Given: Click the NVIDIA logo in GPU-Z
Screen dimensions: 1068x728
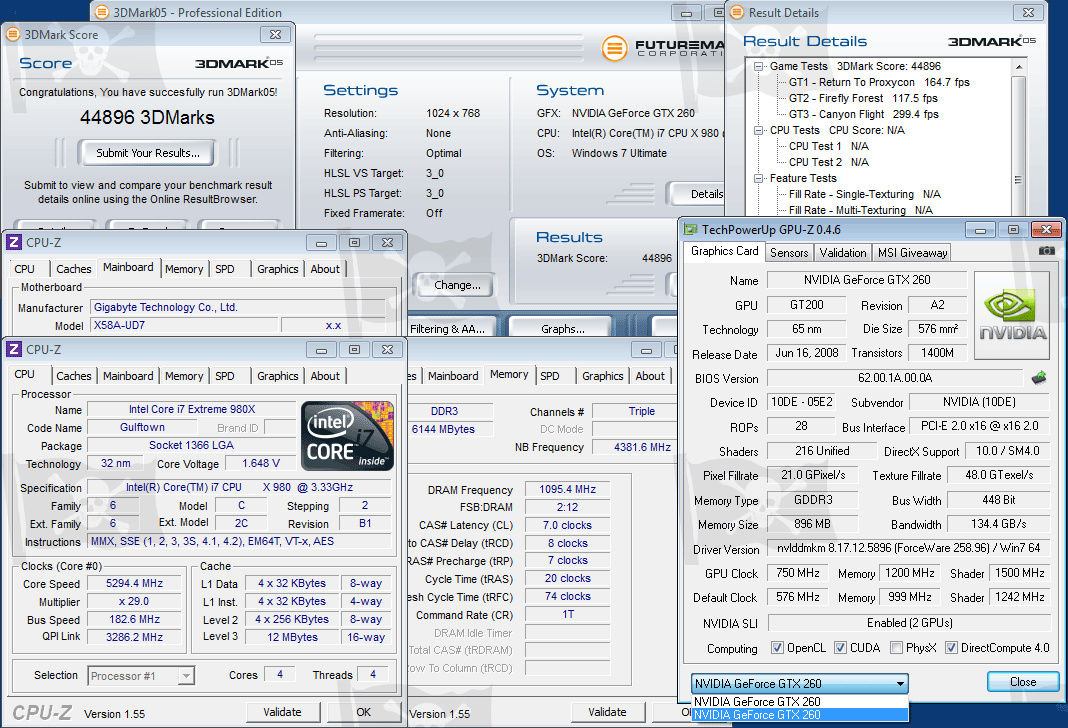Looking at the screenshot, I should 1011,315.
